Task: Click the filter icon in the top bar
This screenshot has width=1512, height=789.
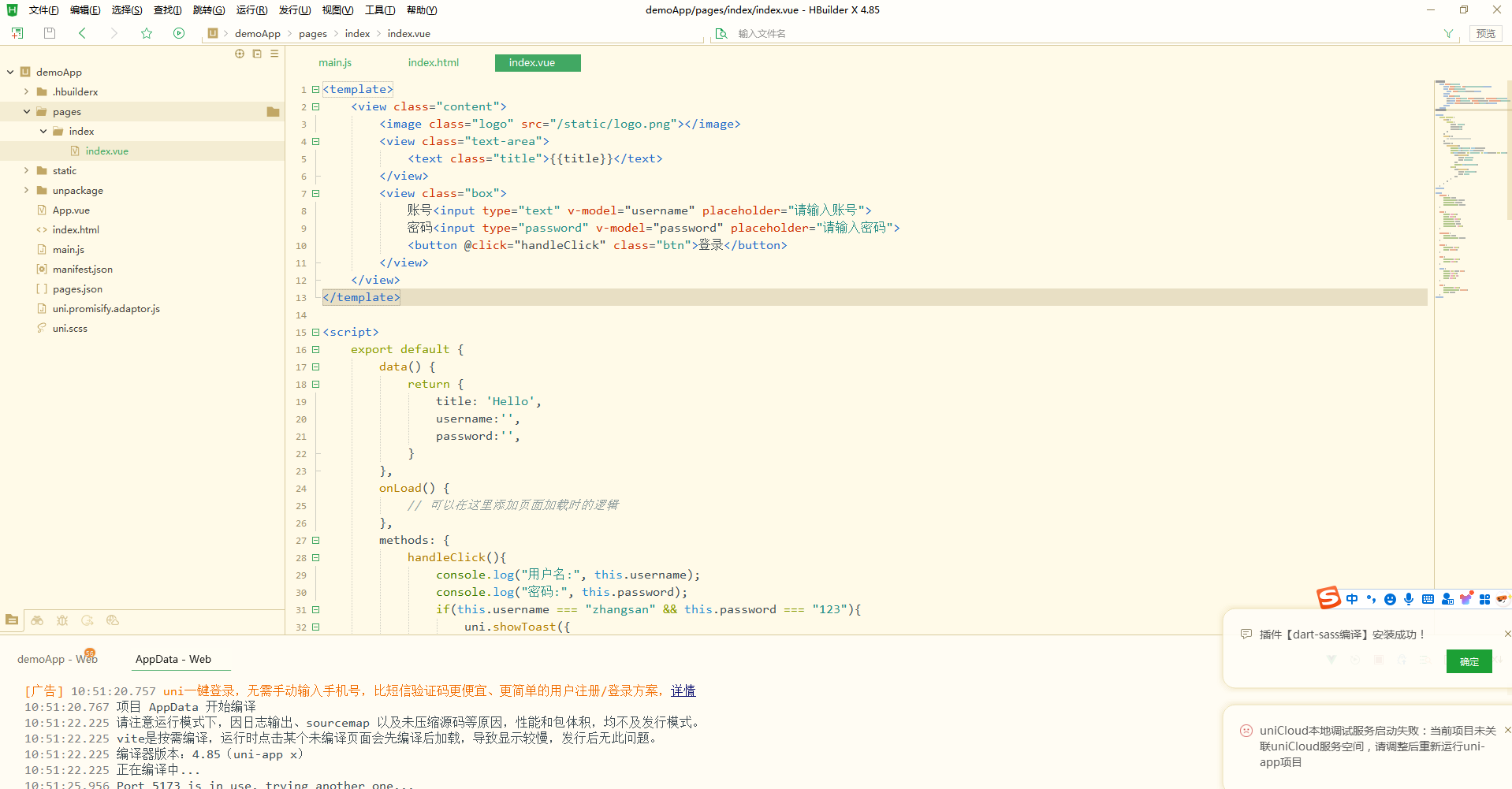Action: [x=1448, y=33]
